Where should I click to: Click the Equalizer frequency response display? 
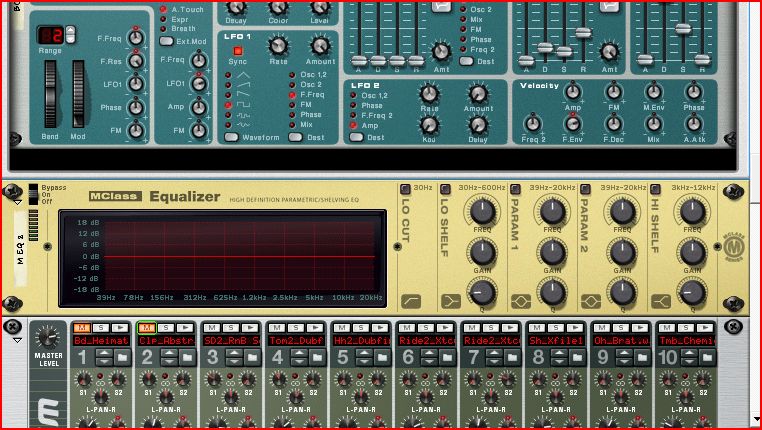point(223,258)
